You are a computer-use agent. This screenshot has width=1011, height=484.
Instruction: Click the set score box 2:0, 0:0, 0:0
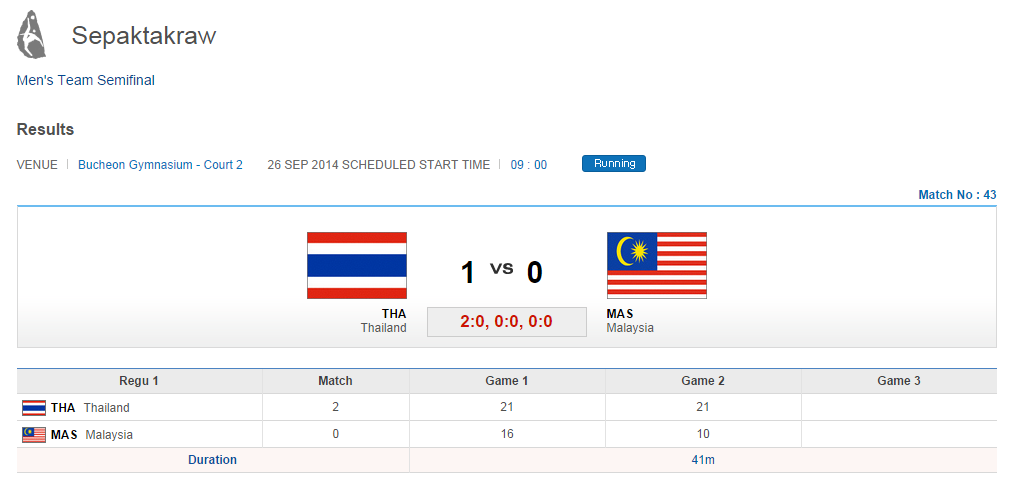point(506,322)
